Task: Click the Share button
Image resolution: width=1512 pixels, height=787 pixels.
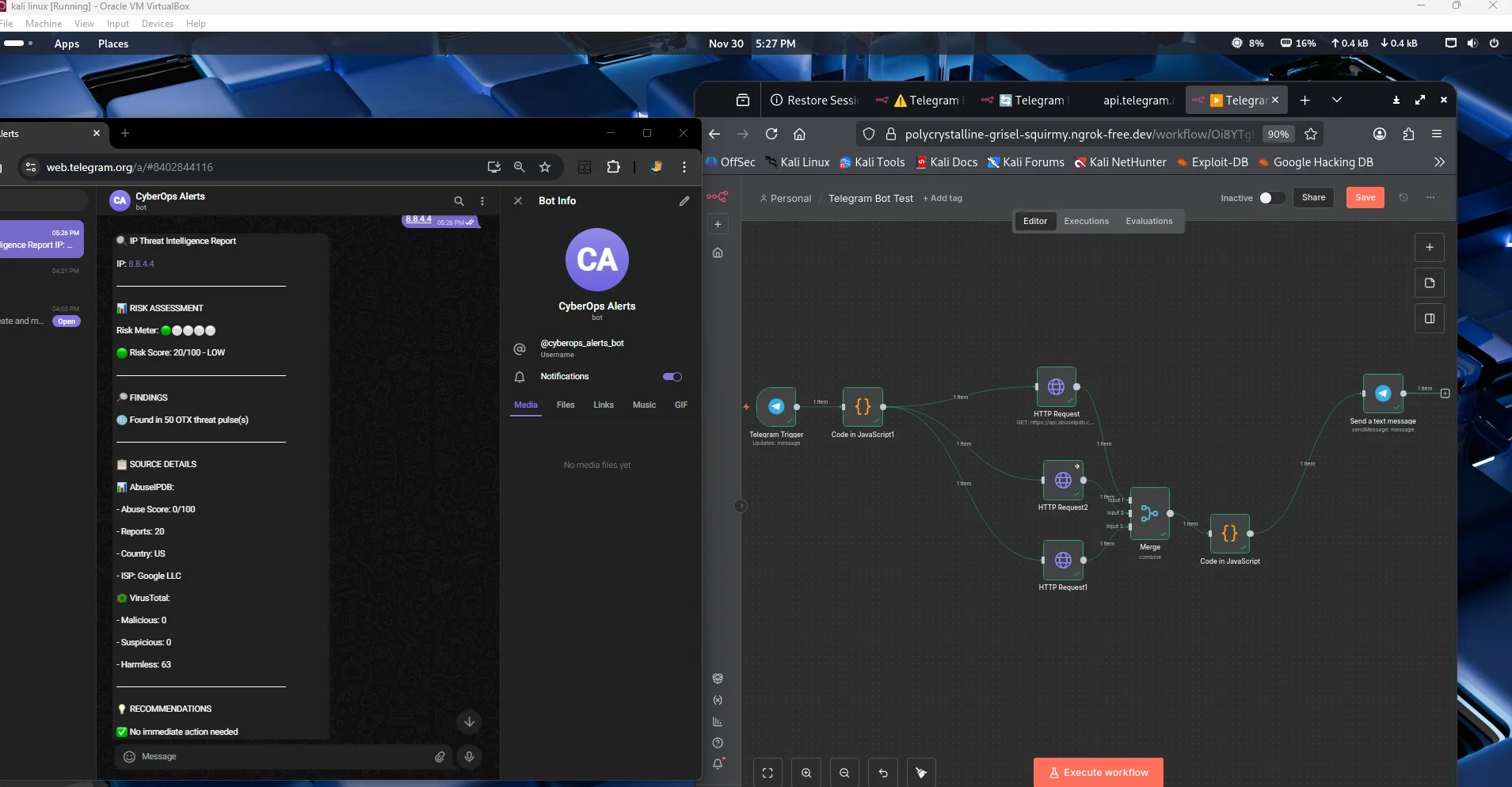Action: (x=1313, y=197)
